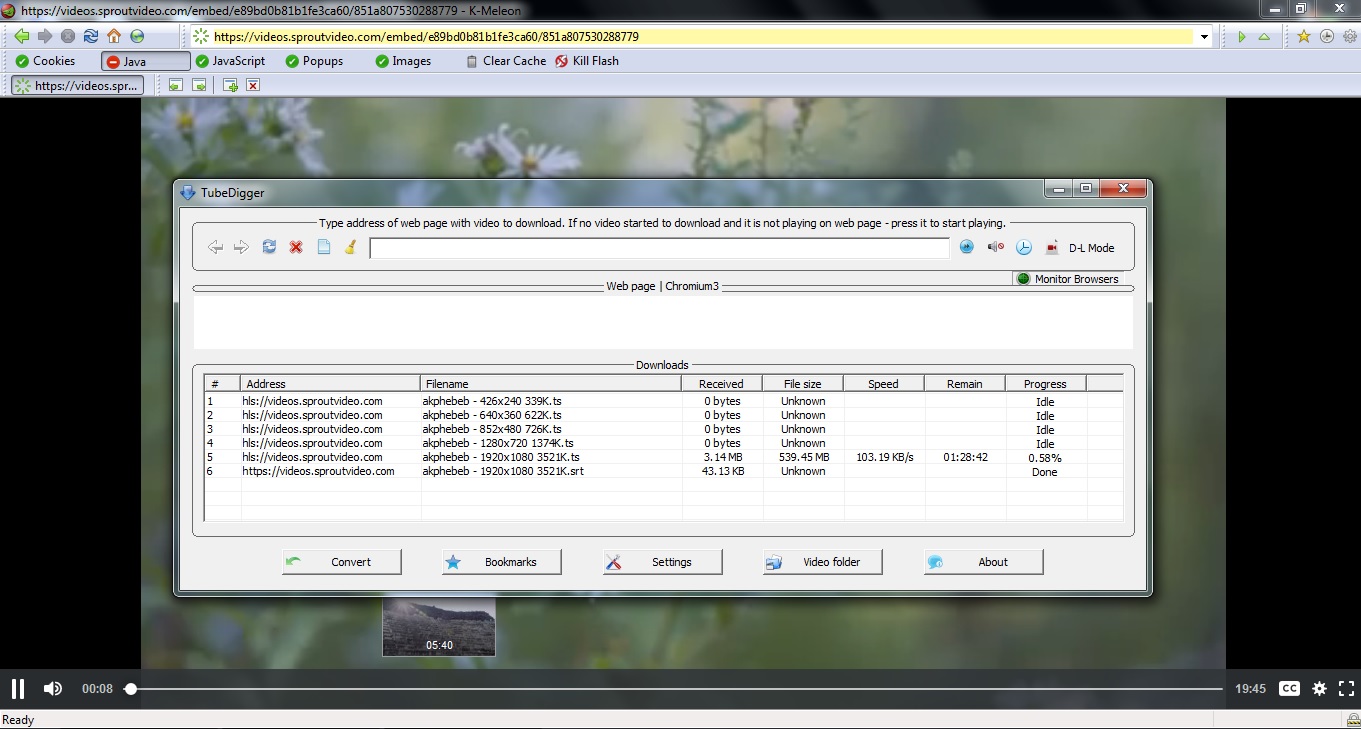1361x729 pixels.
Task: Toggle Monitor Browsers in TubeDigger
Action: click(1067, 279)
